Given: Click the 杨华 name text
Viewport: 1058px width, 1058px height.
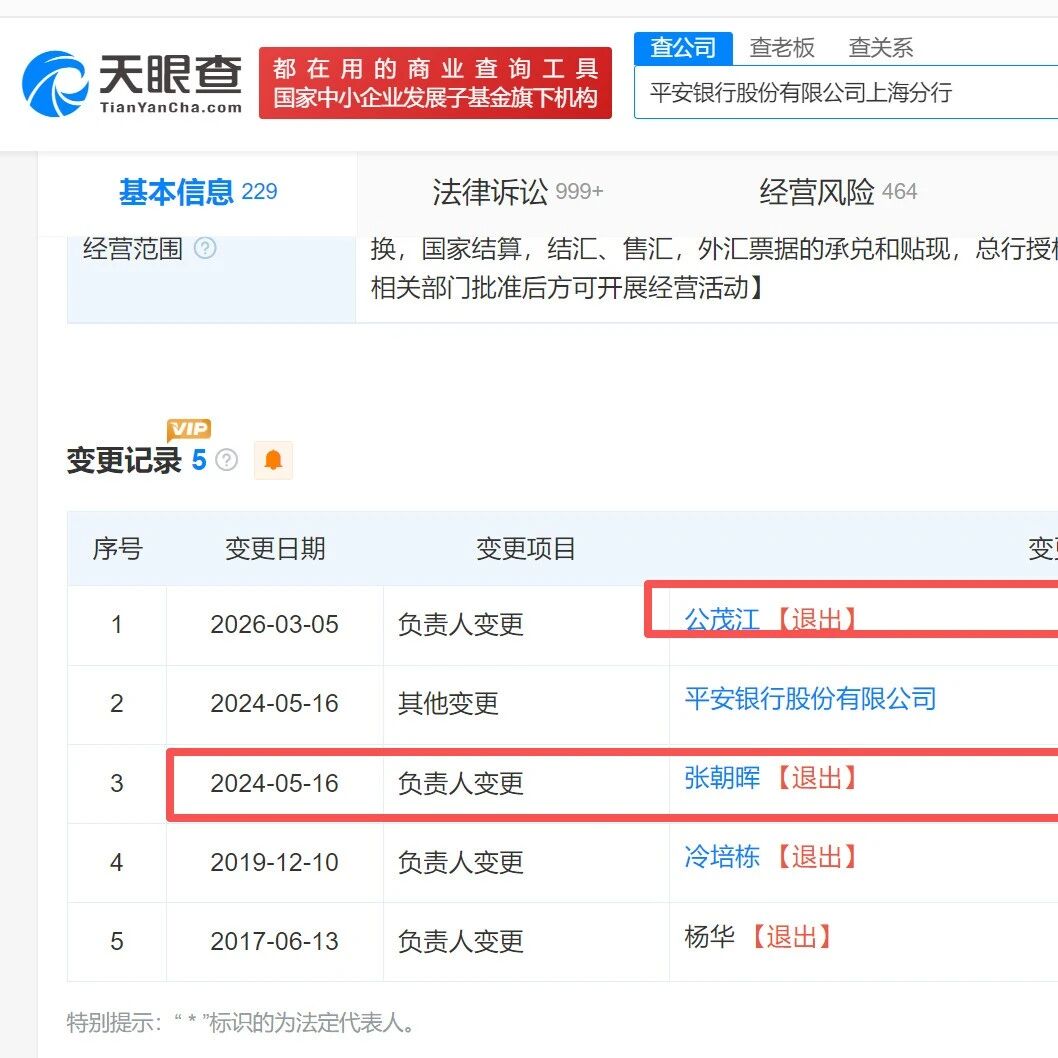Looking at the screenshot, I should click(709, 937).
